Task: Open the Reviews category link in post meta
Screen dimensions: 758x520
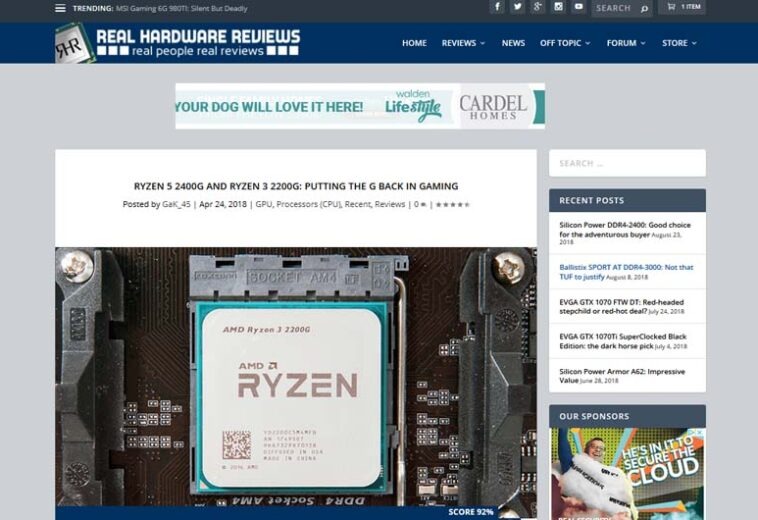Action: point(390,204)
